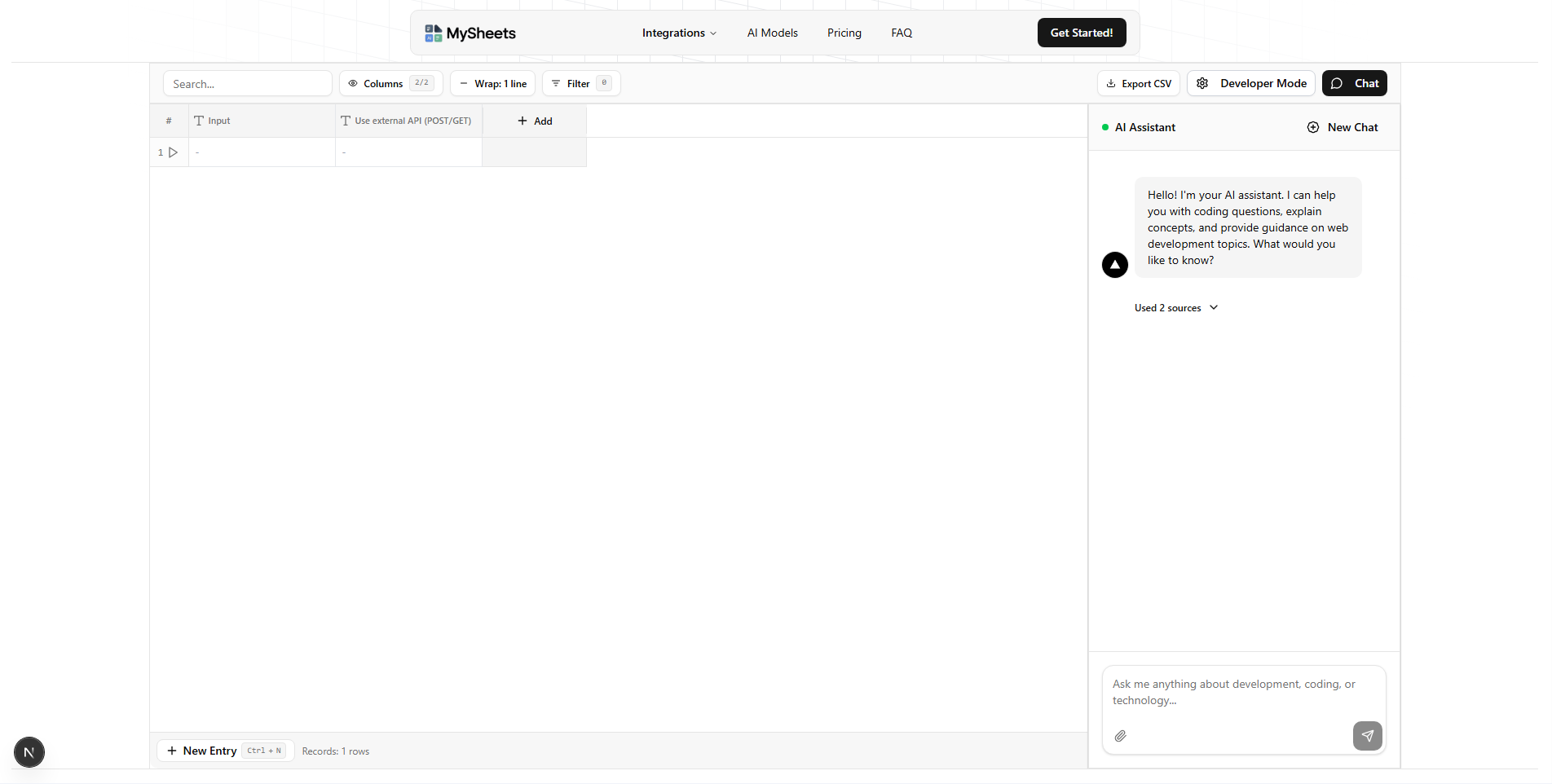Toggle the Chat panel
Image resolution: width=1552 pixels, height=784 pixels.
pos(1354,83)
